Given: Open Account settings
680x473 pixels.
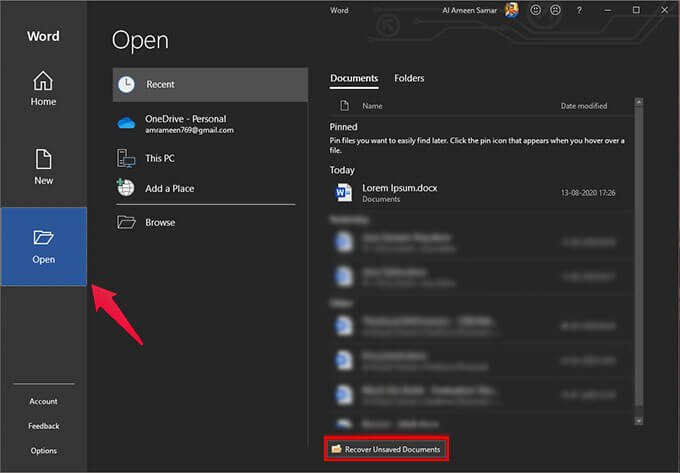Looking at the screenshot, I should [x=43, y=401].
